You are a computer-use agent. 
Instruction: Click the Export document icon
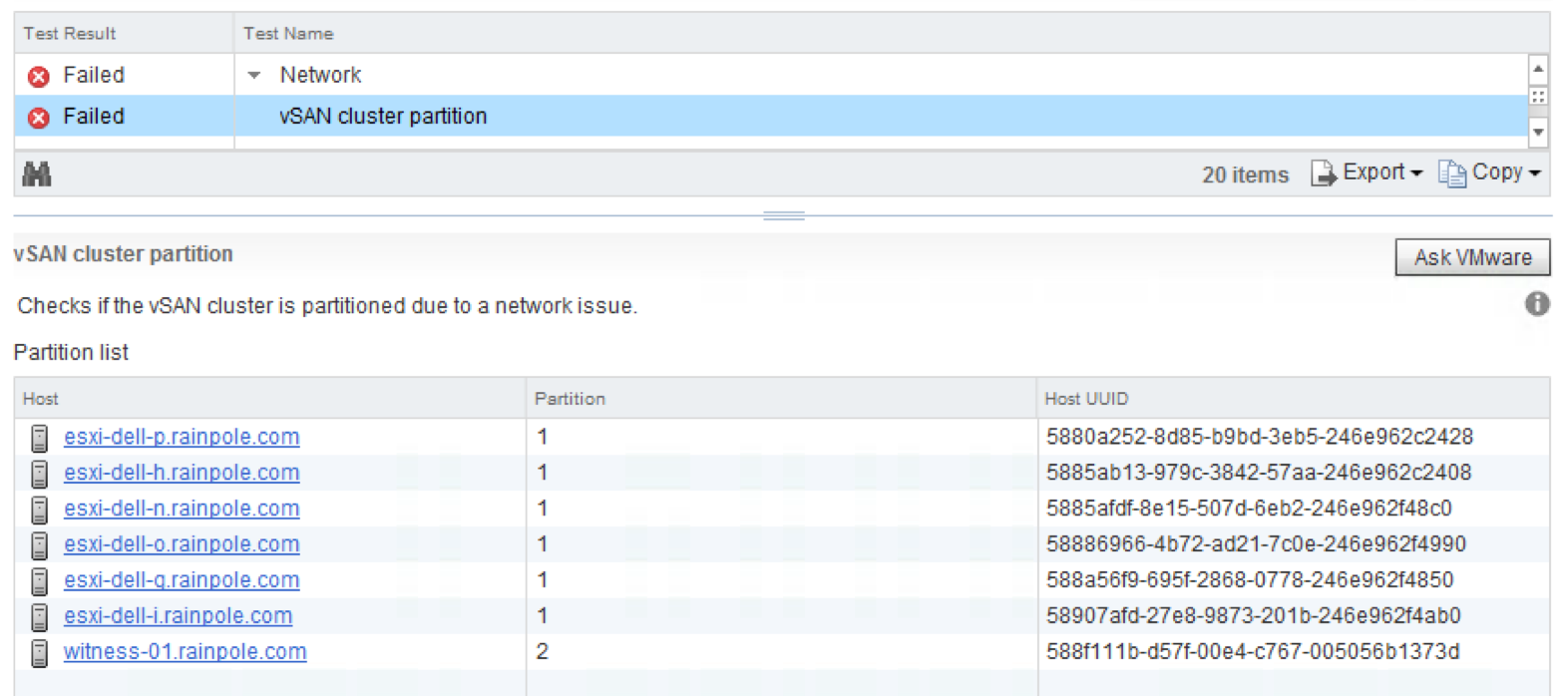[x=1323, y=174]
